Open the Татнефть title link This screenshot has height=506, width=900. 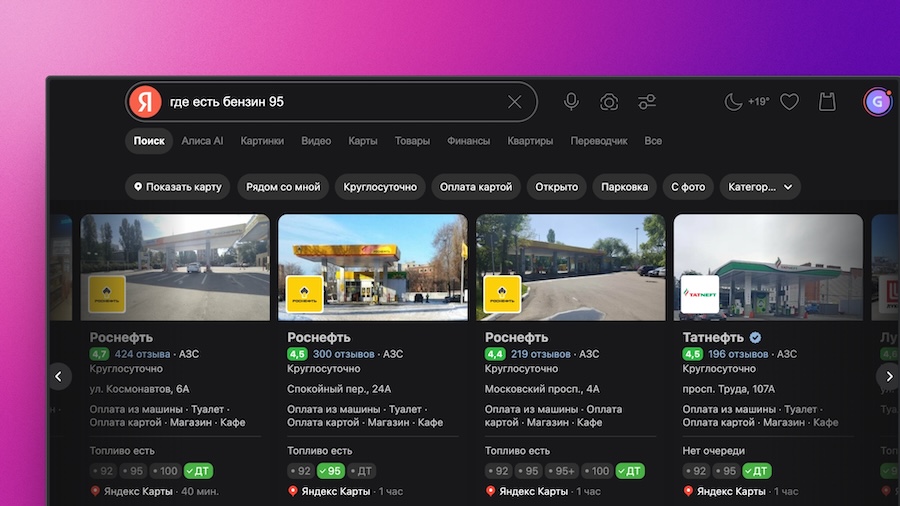coord(713,337)
